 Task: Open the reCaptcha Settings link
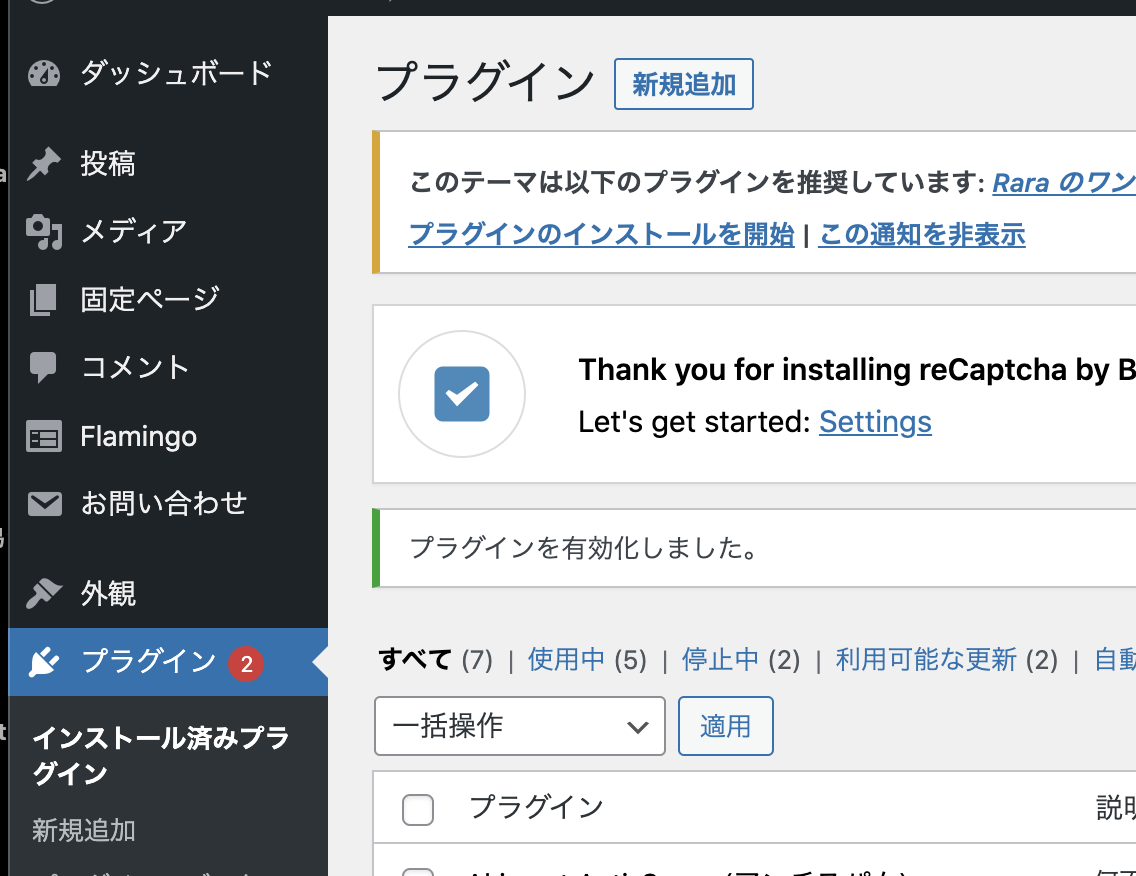pos(875,422)
